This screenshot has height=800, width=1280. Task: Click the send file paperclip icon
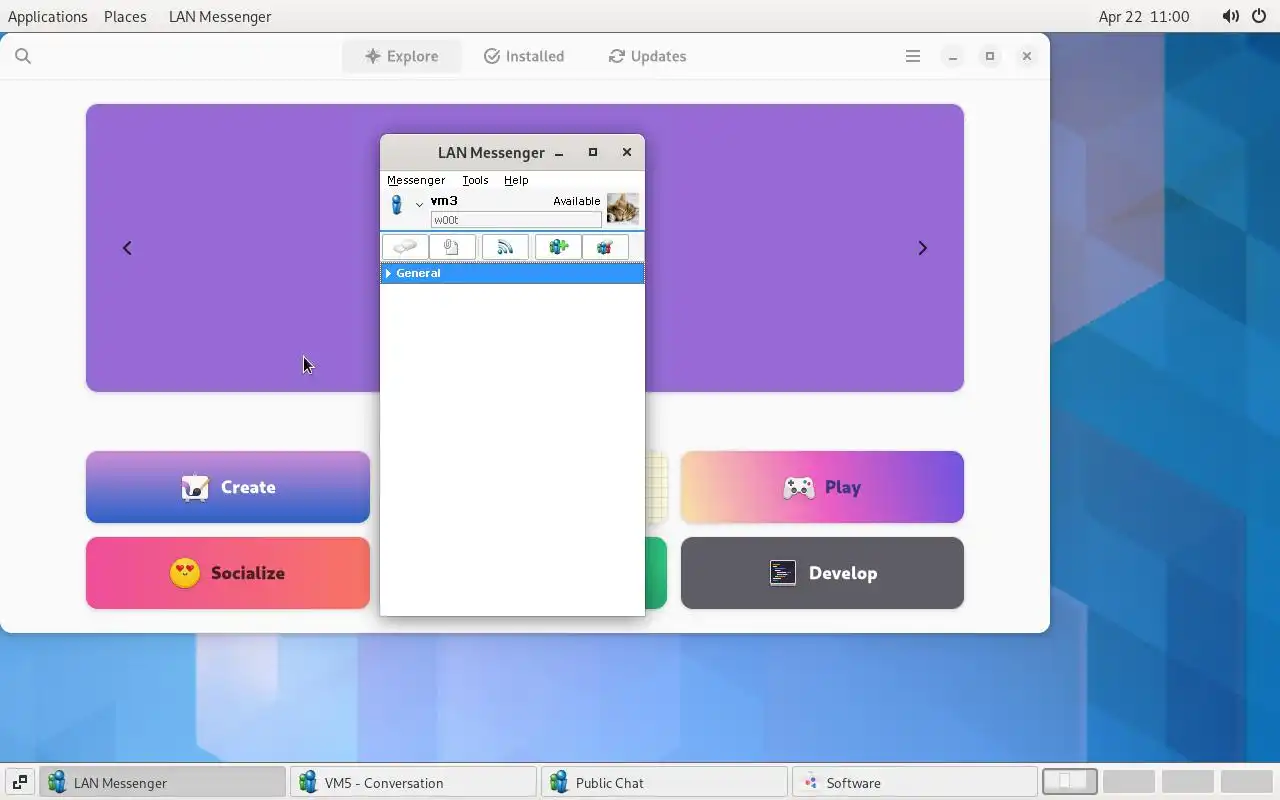(452, 247)
